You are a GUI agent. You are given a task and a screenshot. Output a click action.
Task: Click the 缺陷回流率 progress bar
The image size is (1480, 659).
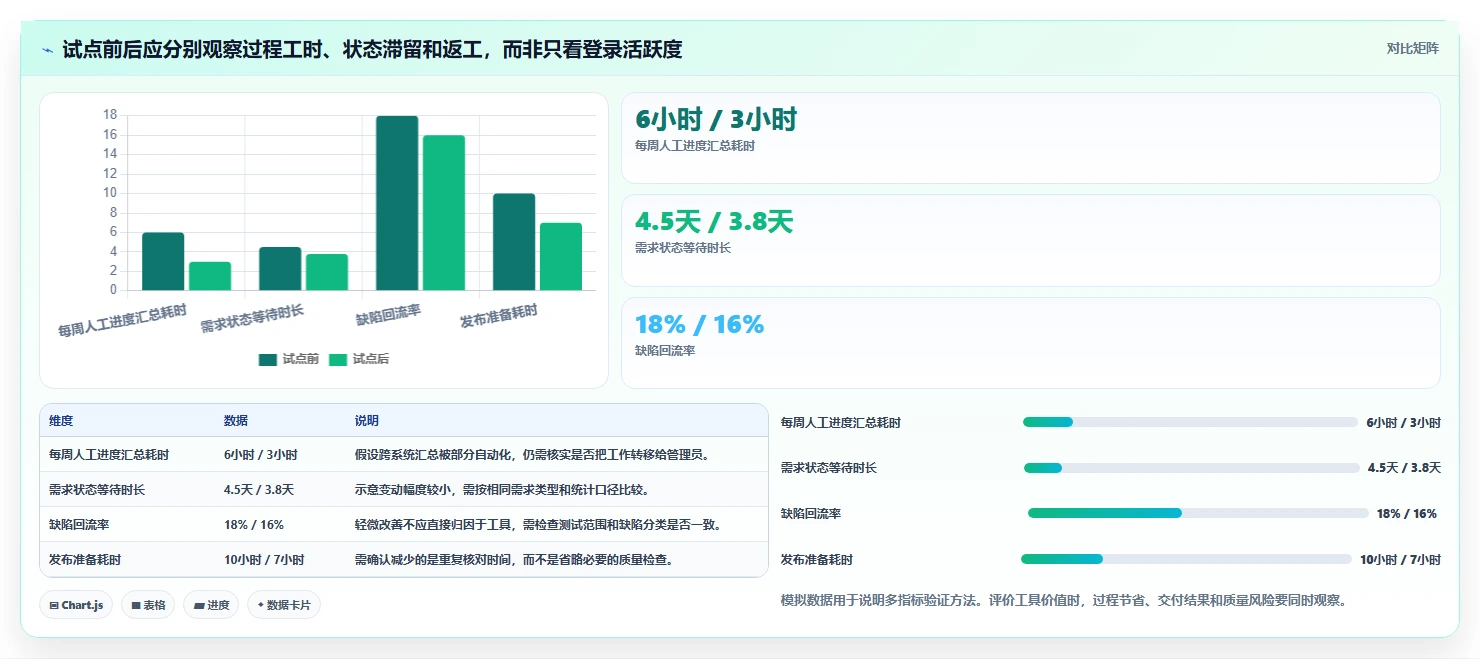click(x=1198, y=513)
